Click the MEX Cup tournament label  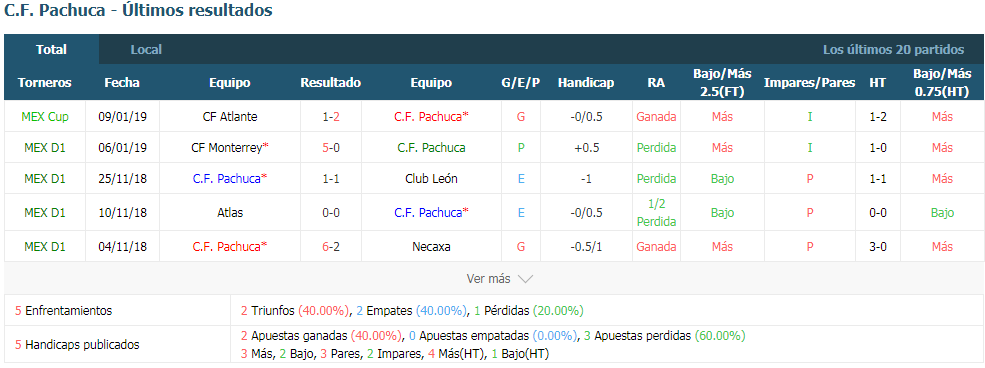45,116
